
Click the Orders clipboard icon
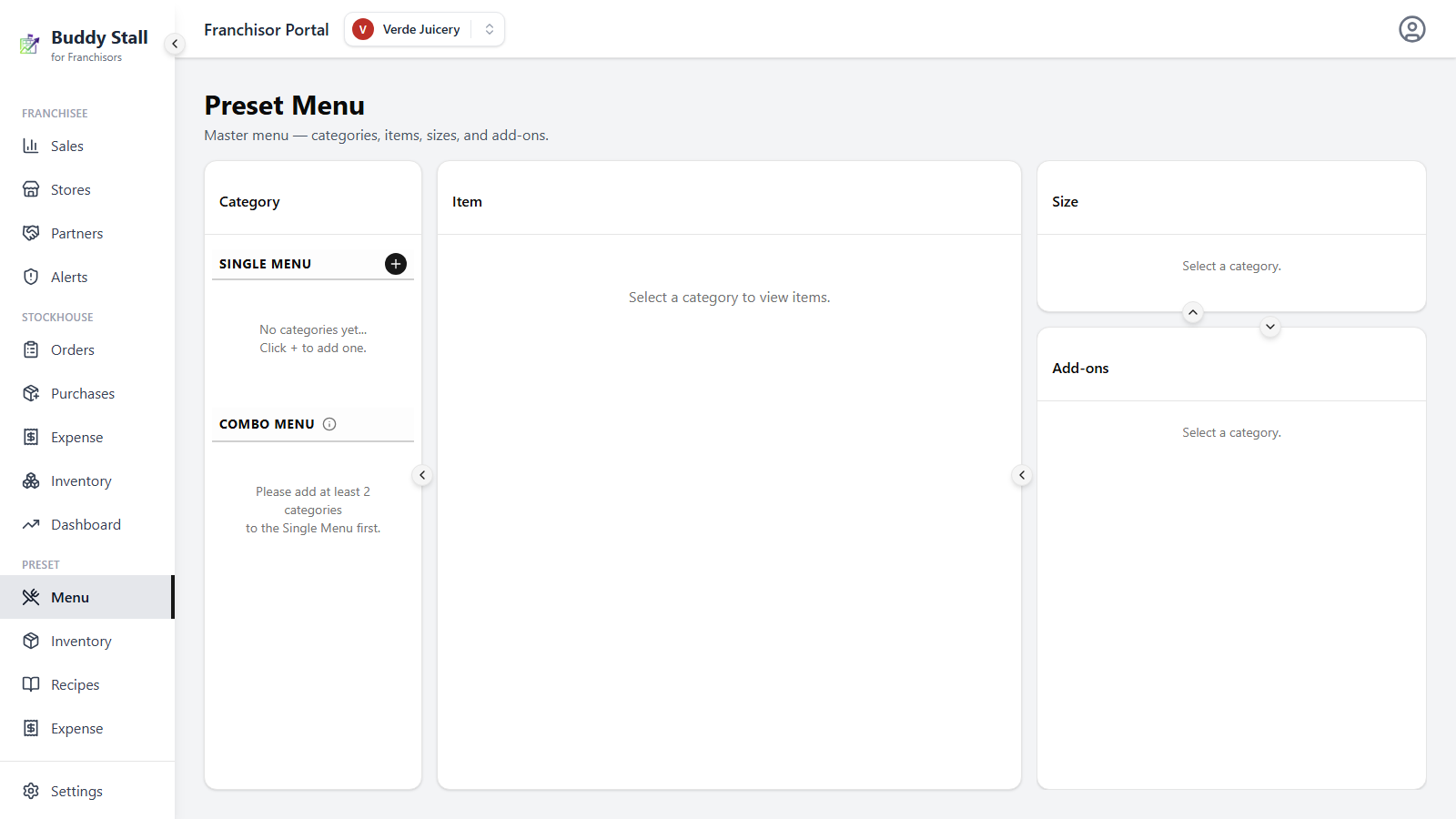[x=31, y=349]
